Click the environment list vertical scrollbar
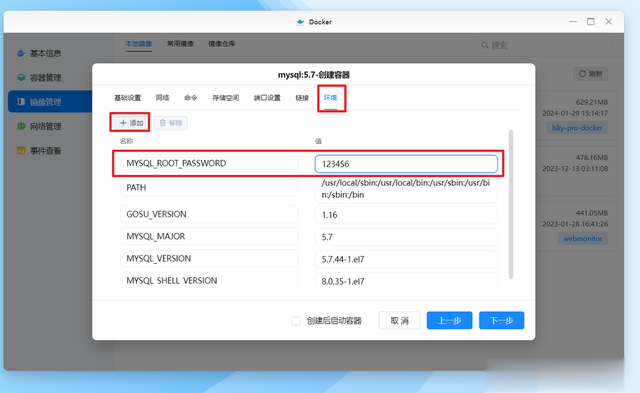Image resolution: width=640 pixels, height=393 pixels. 511,204
